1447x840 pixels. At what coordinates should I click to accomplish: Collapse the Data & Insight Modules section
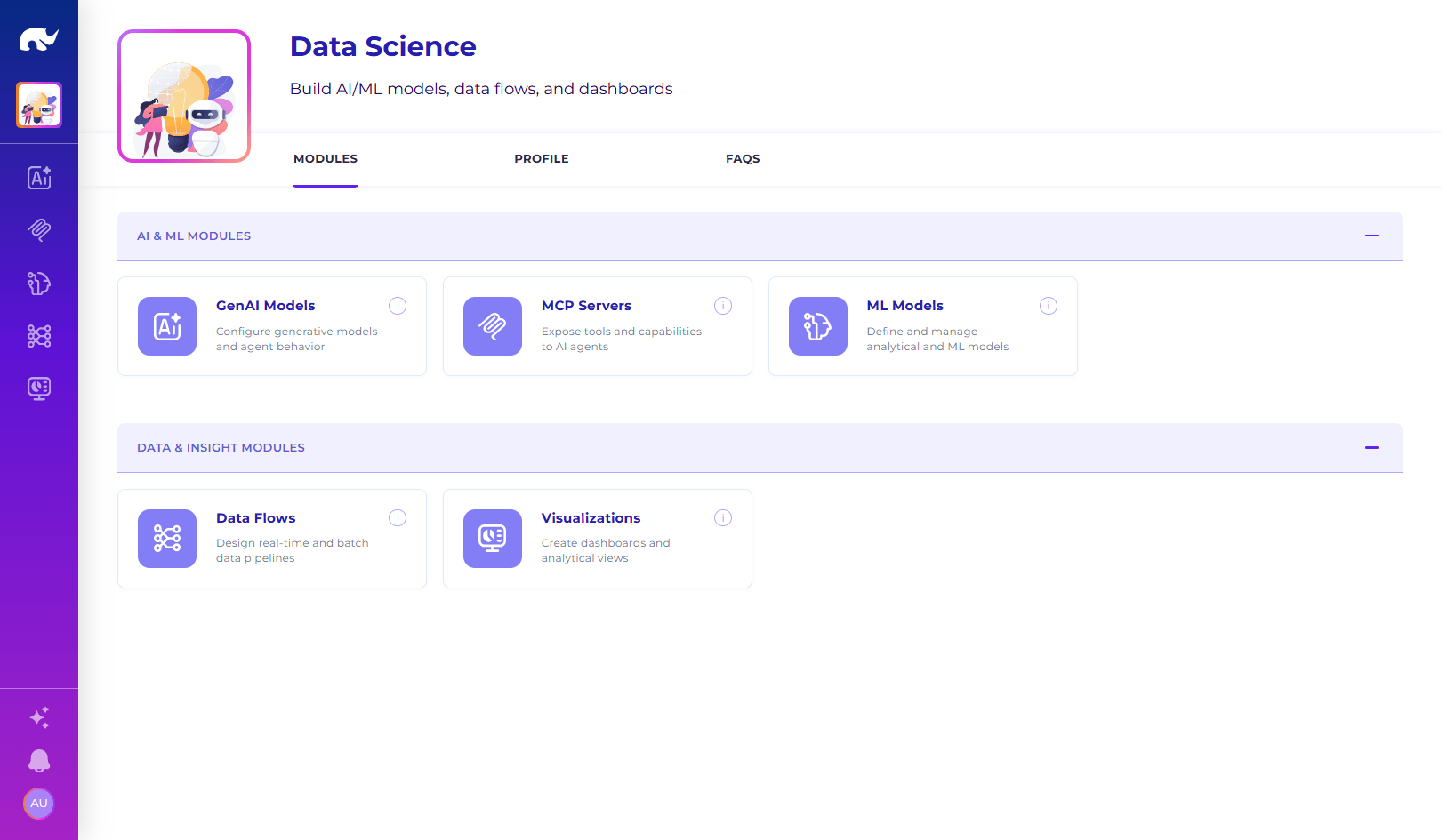pyautogui.click(x=1371, y=447)
